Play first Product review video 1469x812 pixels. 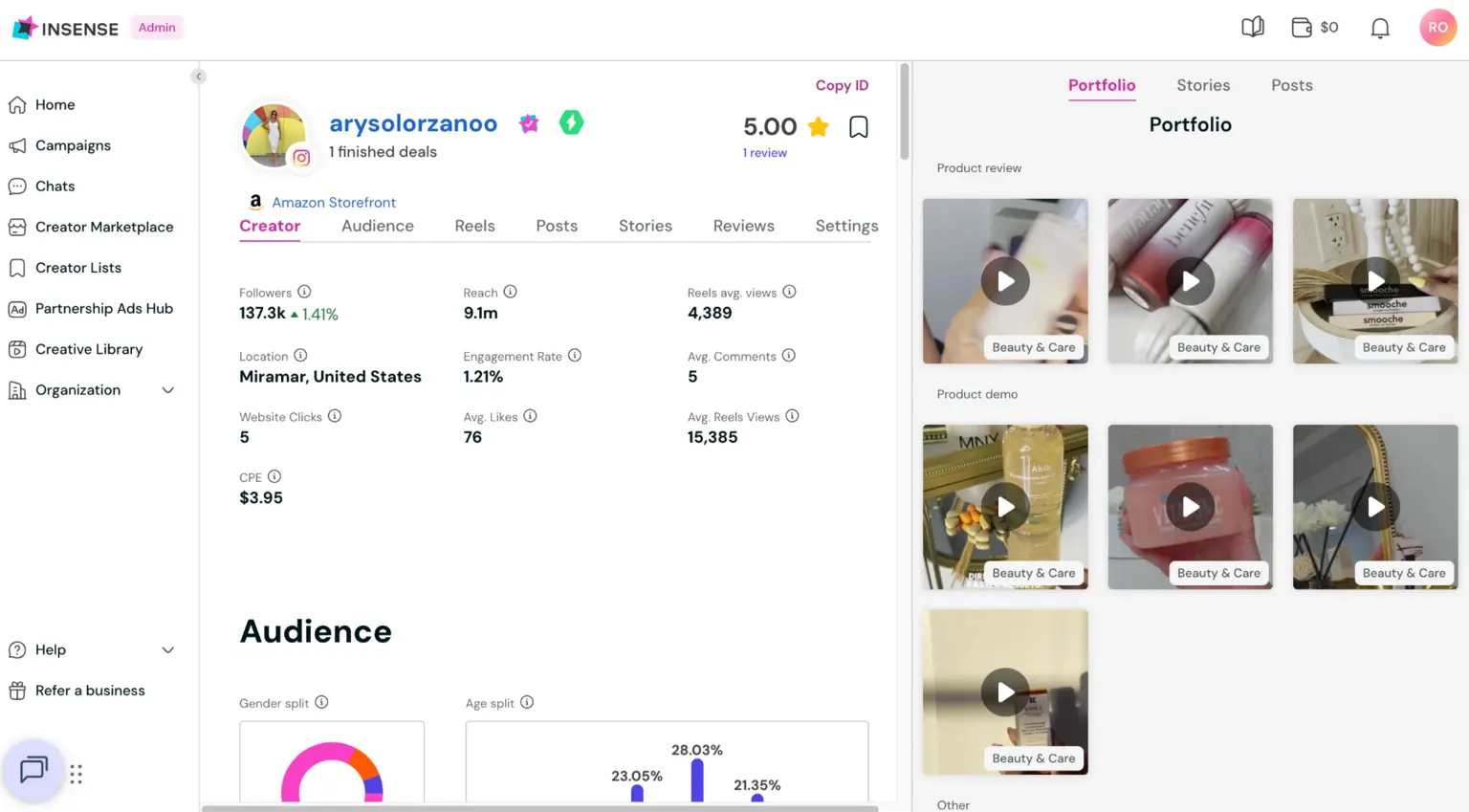(x=1005, y=281)
